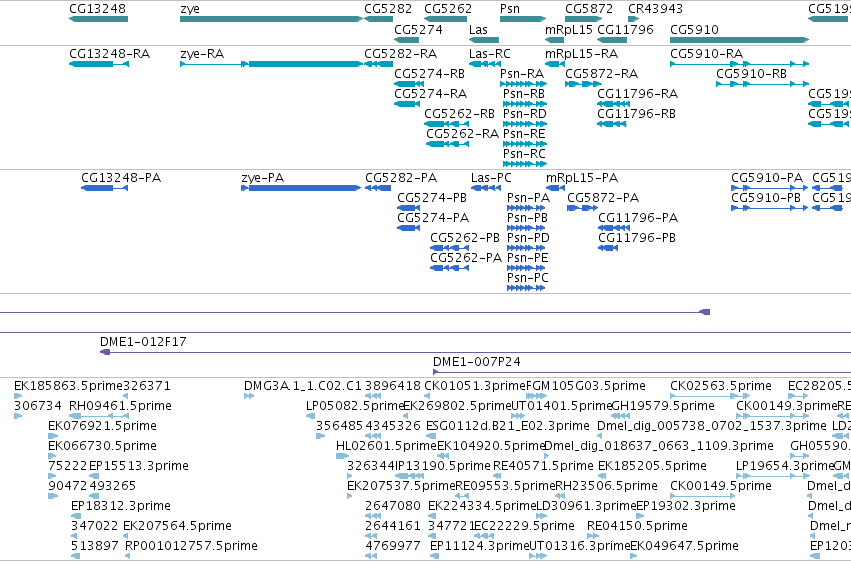
Task: Open the Psn-PC protein label
Action: 528,278
